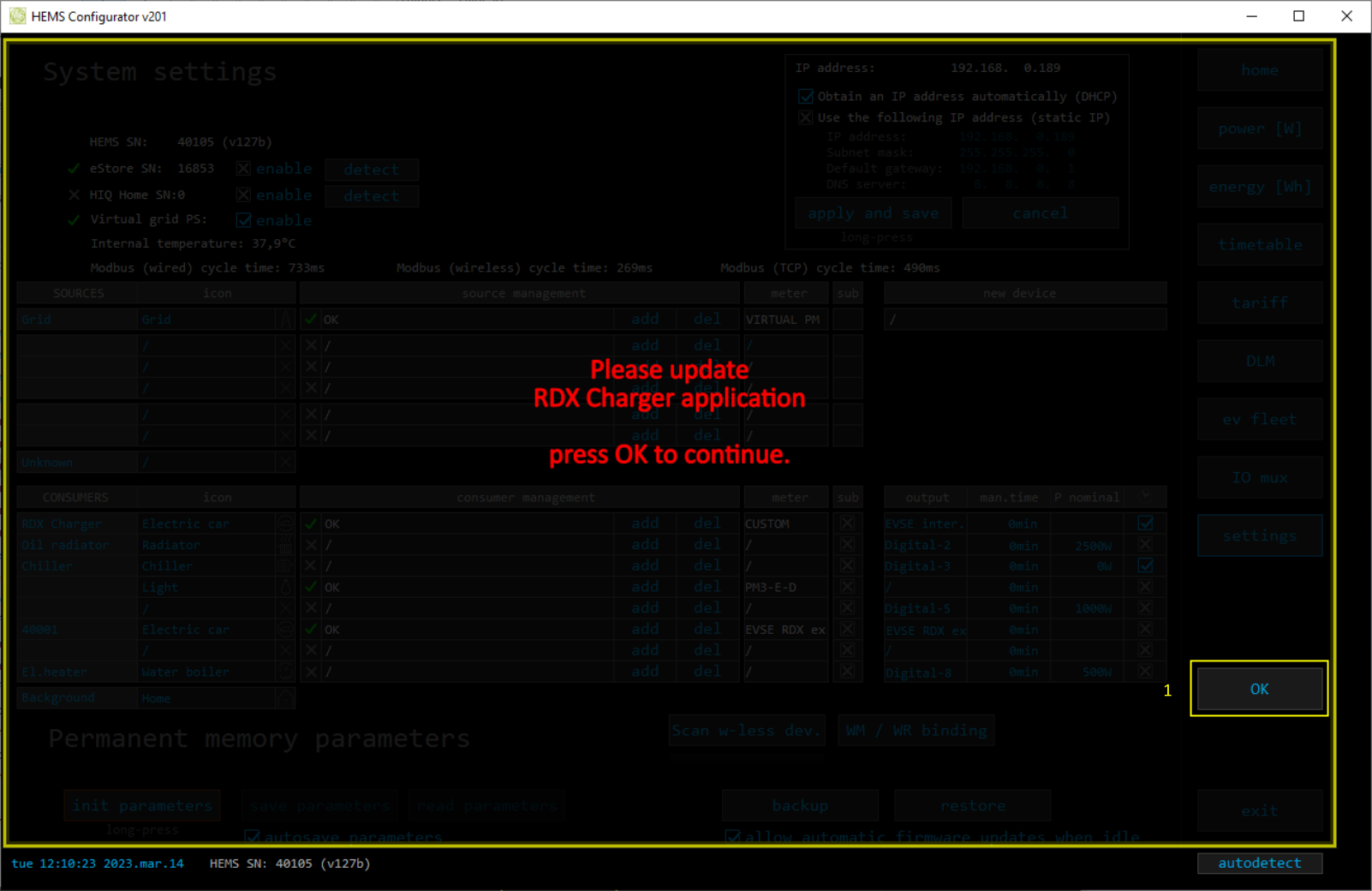Click the Water boiler icon for El.heater

coord(286,673)
